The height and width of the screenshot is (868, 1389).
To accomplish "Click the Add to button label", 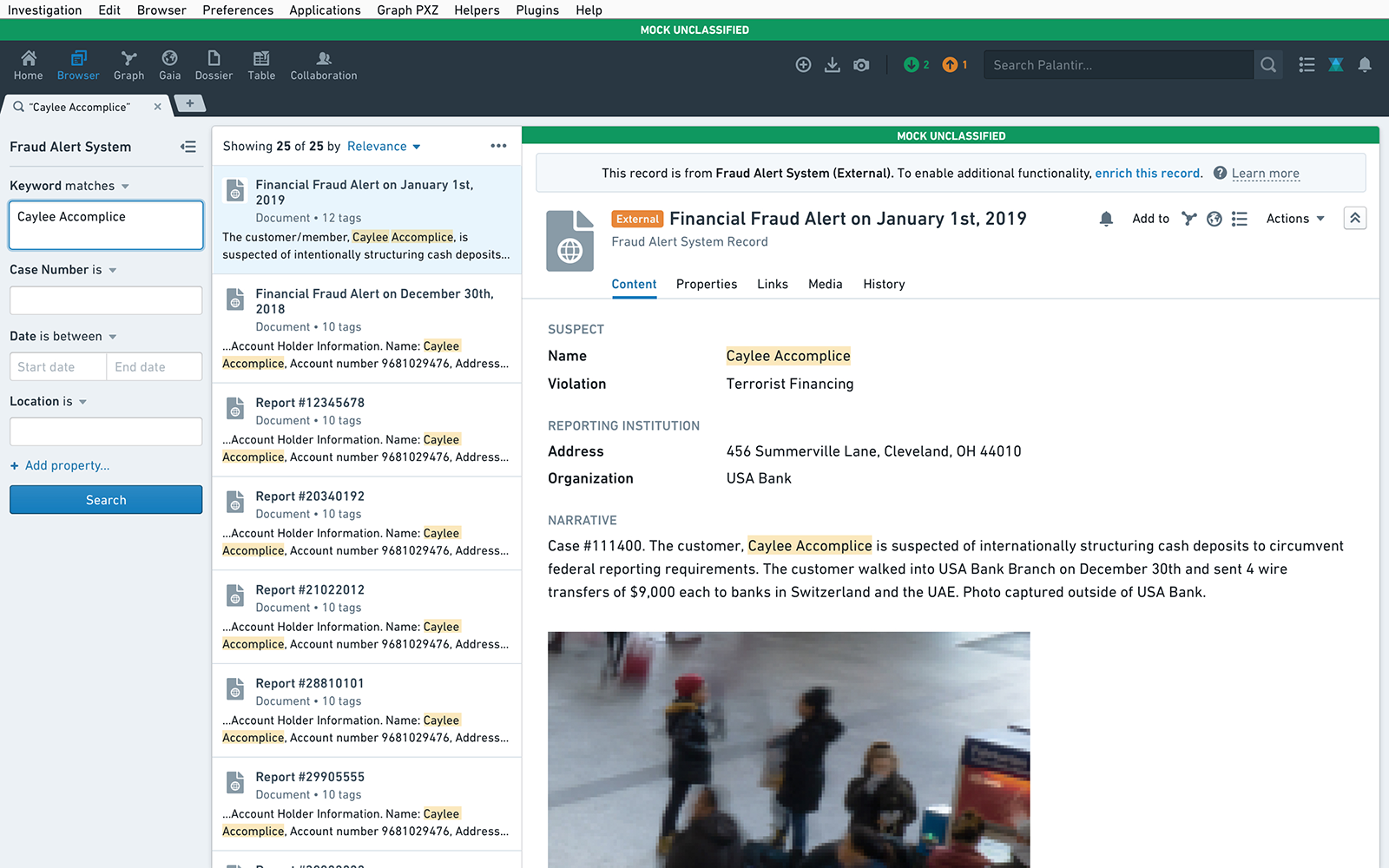I will (1151, 219).
